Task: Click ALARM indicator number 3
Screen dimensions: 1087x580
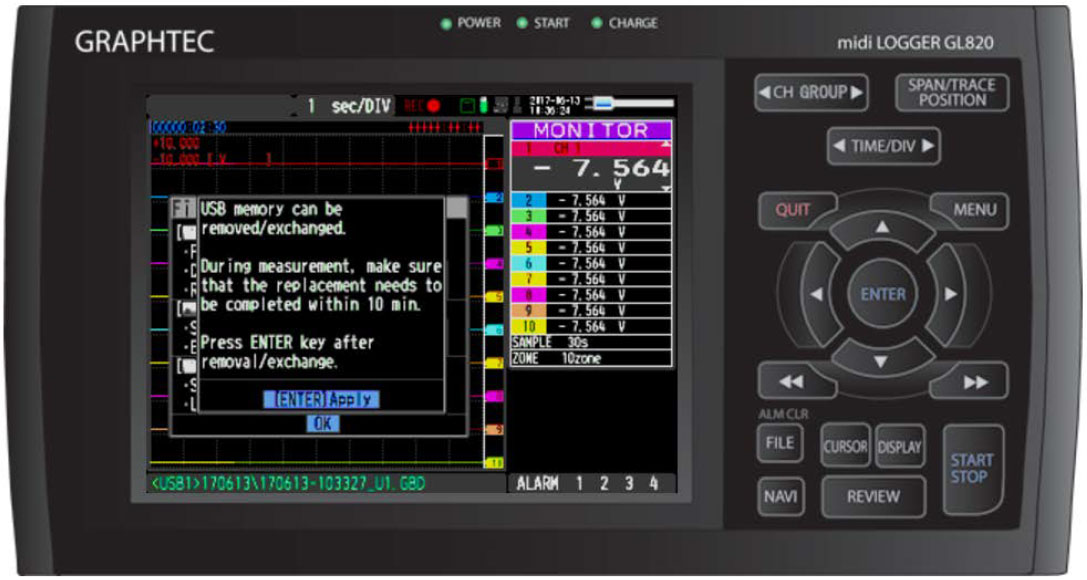Action: click(629, 484)
